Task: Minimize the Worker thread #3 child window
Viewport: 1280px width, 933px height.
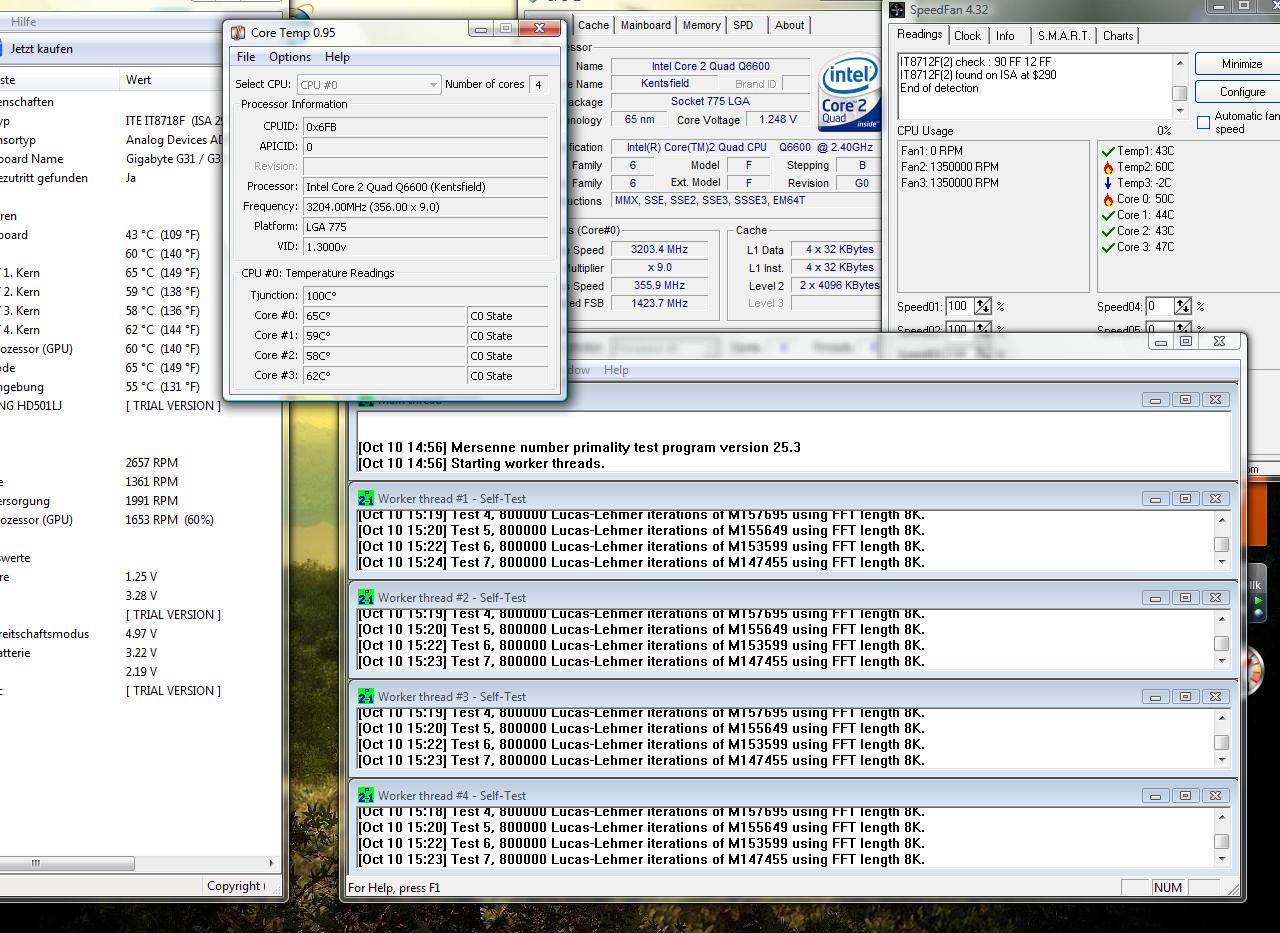Action: (1155, 696)
